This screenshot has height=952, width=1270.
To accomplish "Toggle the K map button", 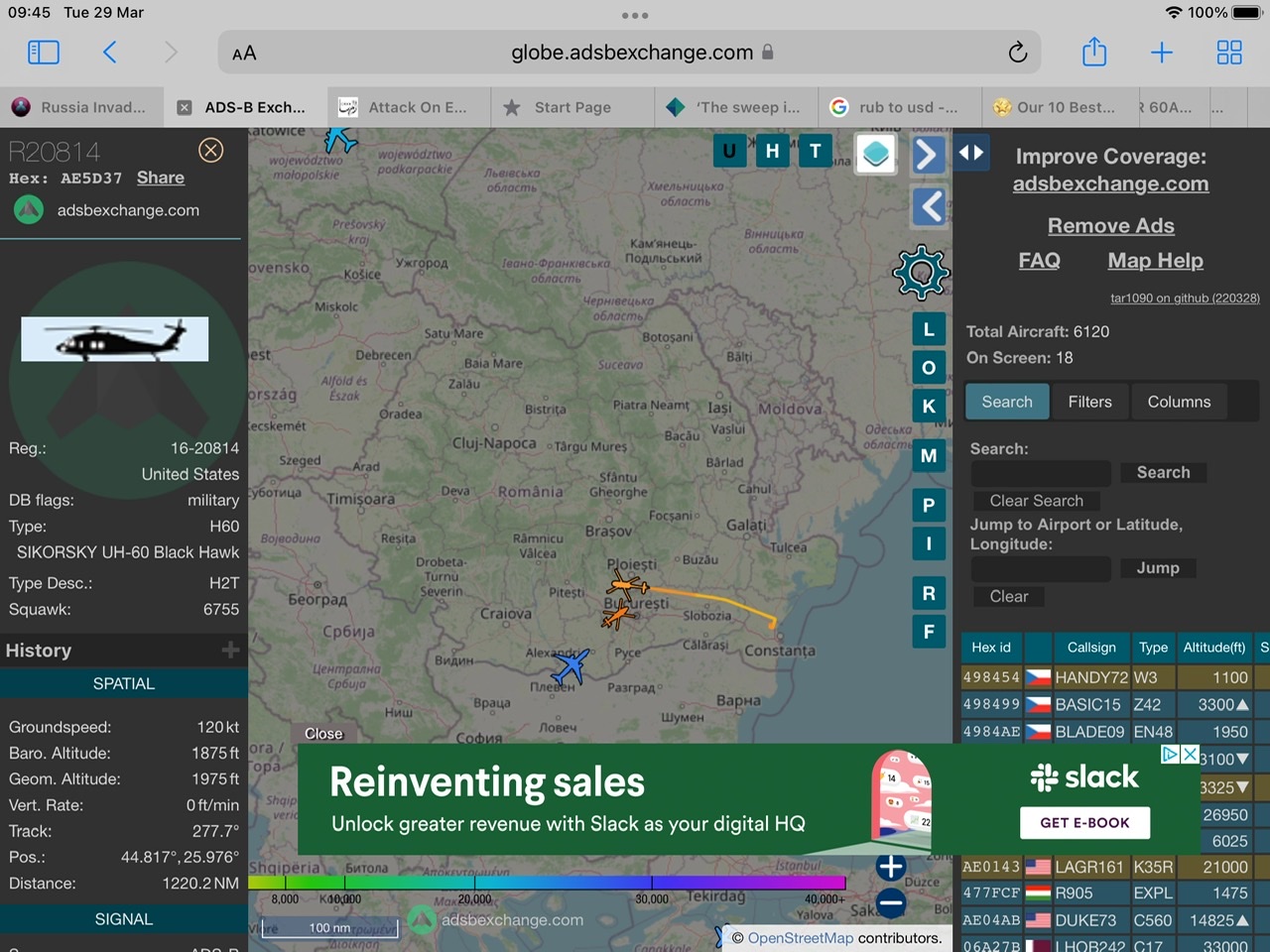I will 929,406.
